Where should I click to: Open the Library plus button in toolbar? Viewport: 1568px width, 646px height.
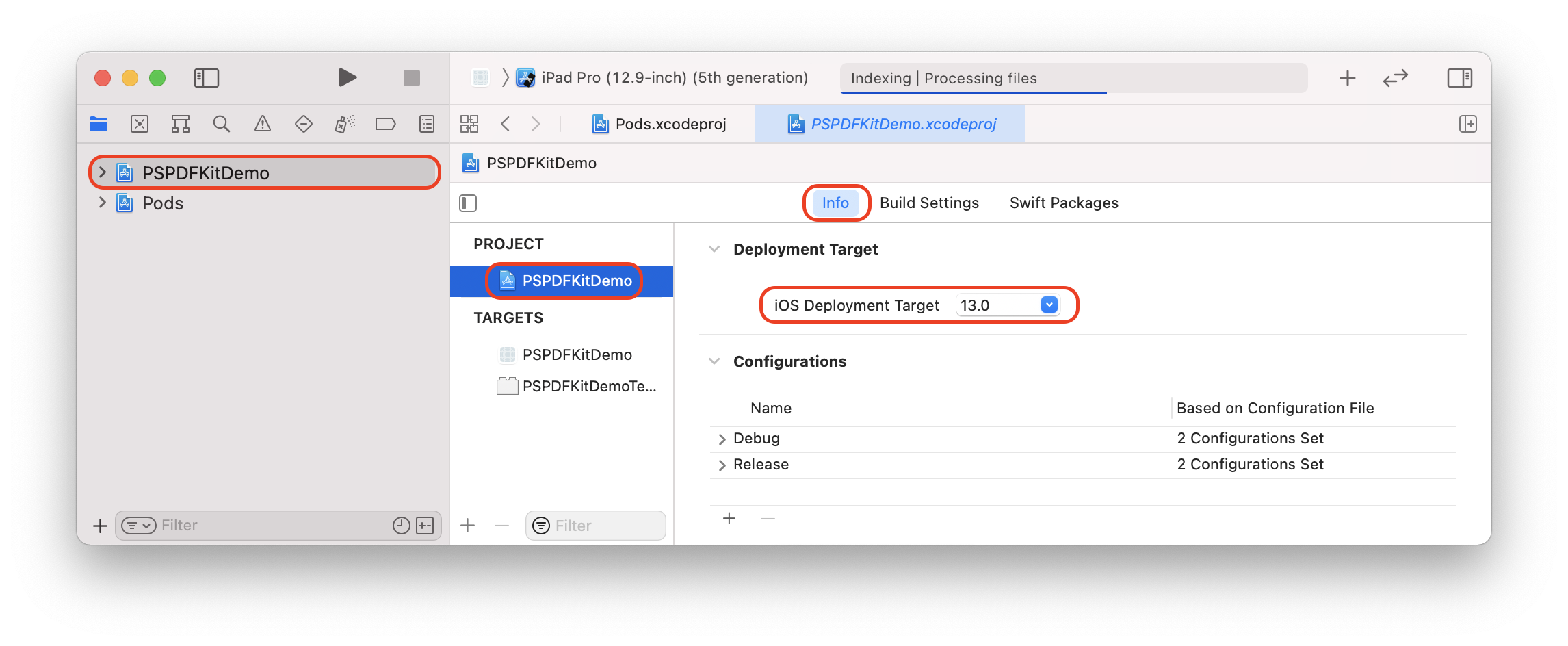[x=1347, y=78]
